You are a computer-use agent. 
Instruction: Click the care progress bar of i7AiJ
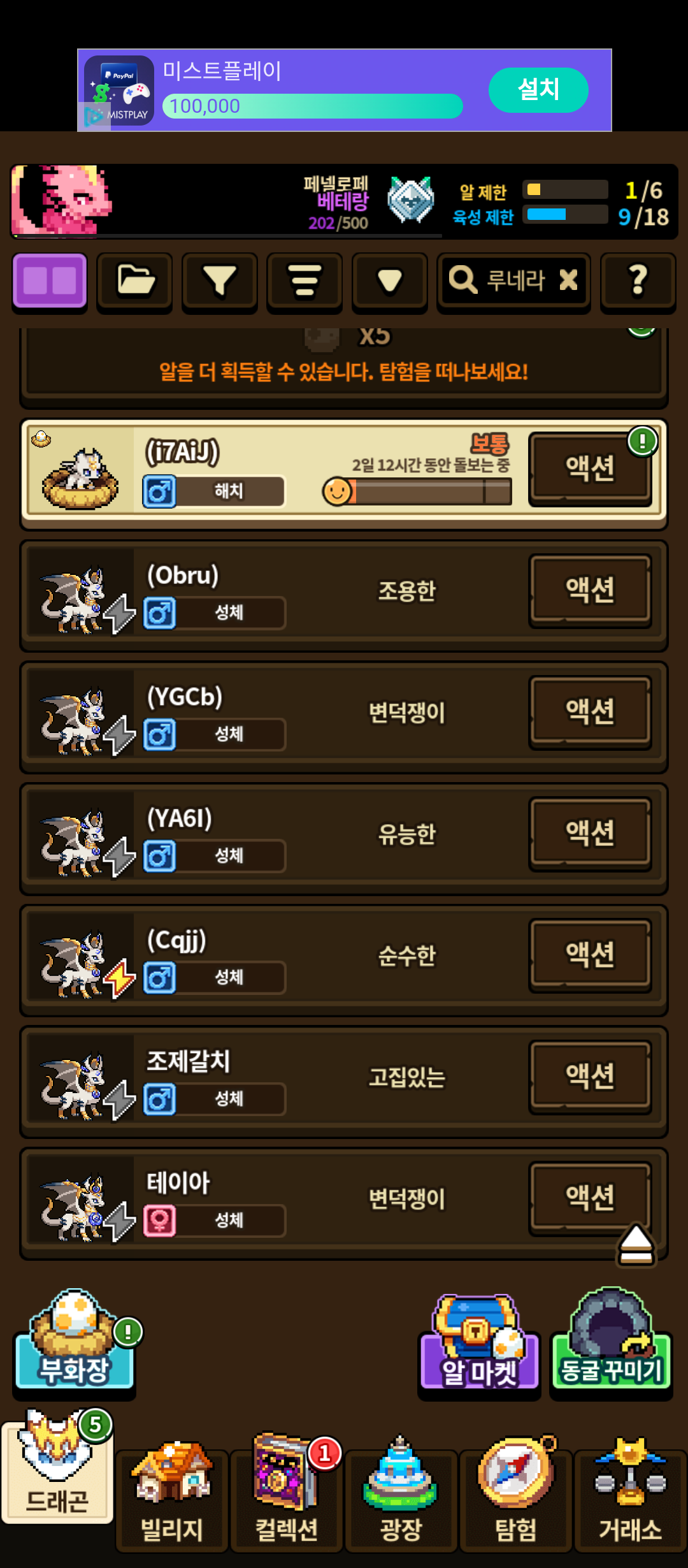pyautogui.click(x=417, y=492)
